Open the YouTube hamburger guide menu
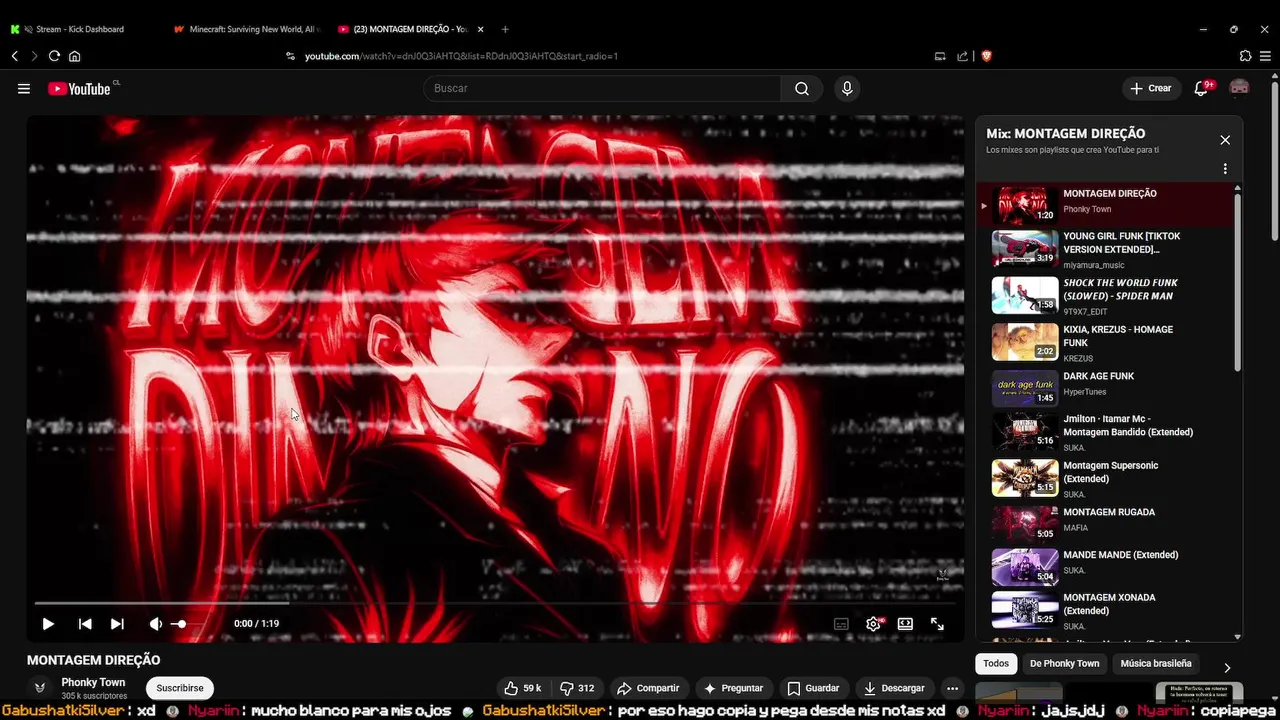The image size is (1280, 720). (x=23, y=88)
